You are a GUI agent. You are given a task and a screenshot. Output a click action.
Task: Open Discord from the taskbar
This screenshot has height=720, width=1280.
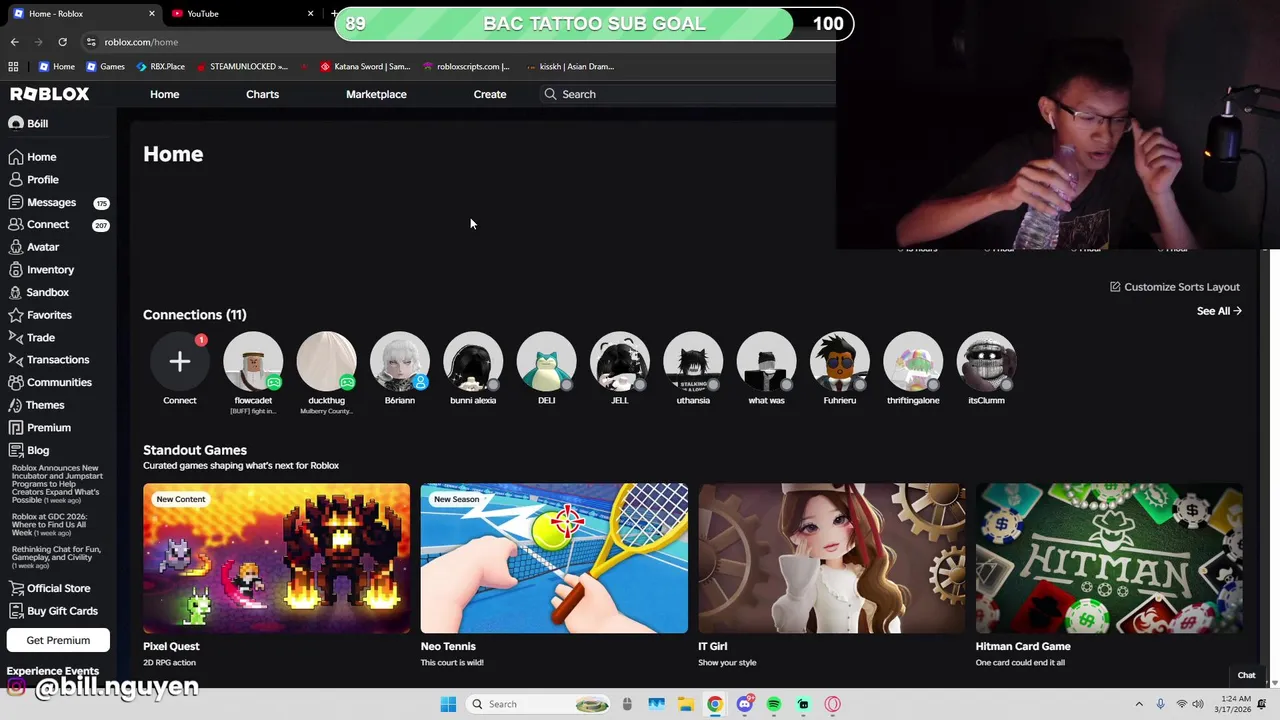tap(744, 704)
